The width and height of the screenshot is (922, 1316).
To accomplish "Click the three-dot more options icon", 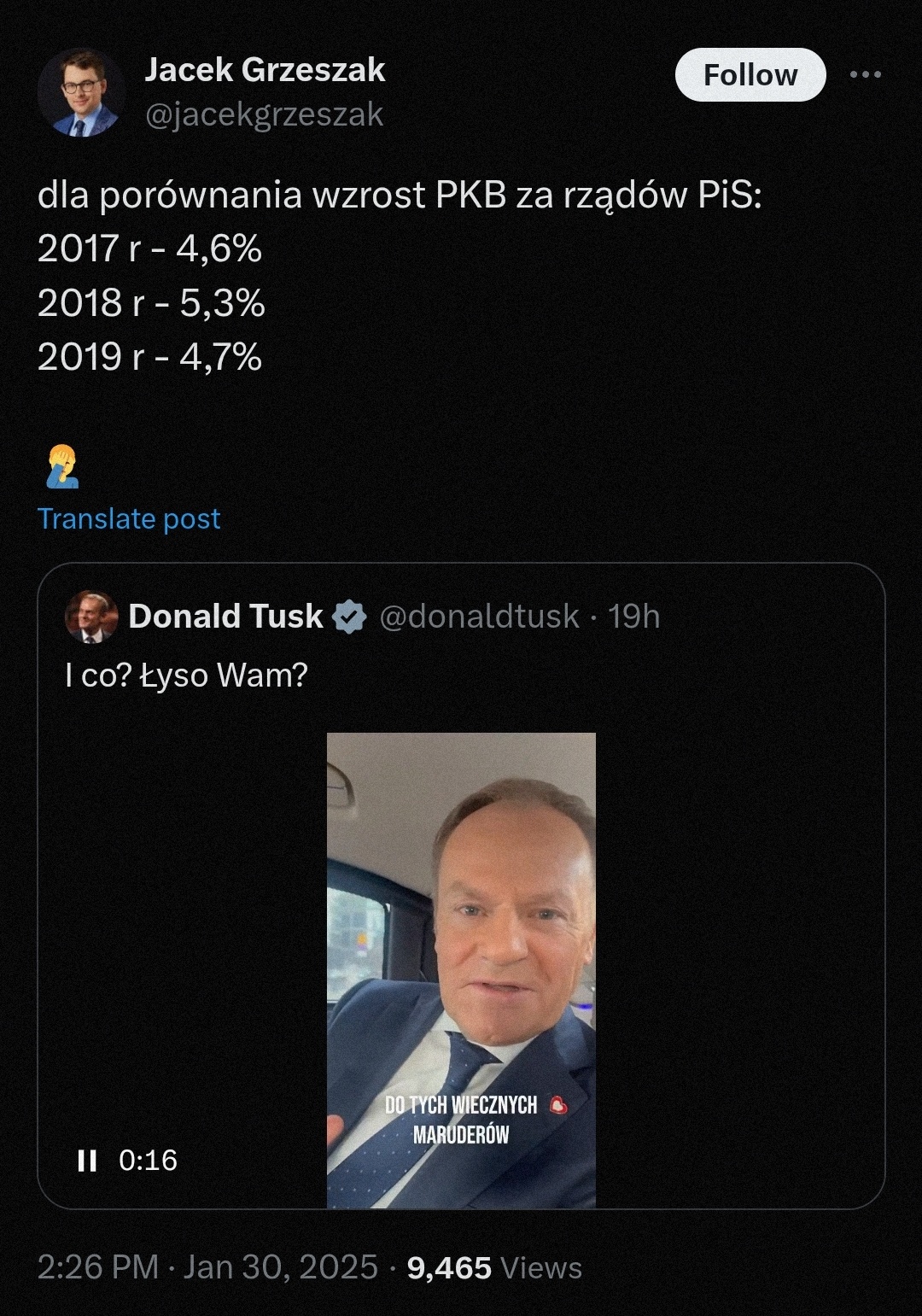I will click(x=865, y=75).
